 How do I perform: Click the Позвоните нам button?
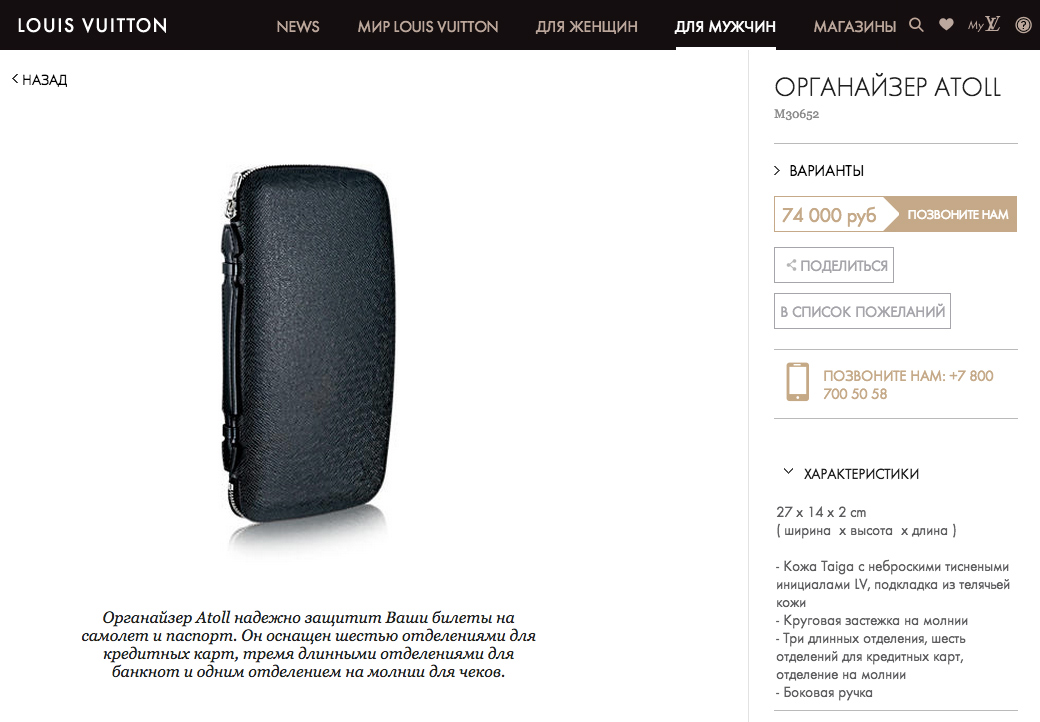pos(952,214)
